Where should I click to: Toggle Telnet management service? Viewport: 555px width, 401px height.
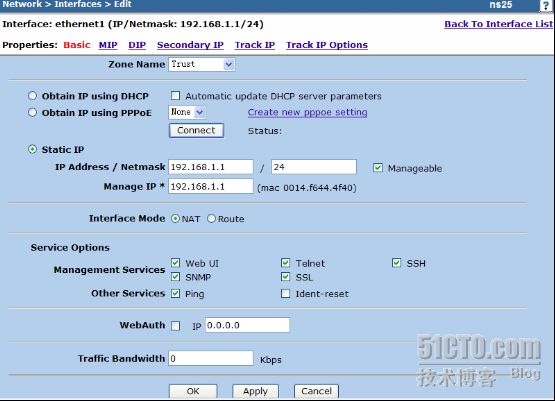(285, 263)
